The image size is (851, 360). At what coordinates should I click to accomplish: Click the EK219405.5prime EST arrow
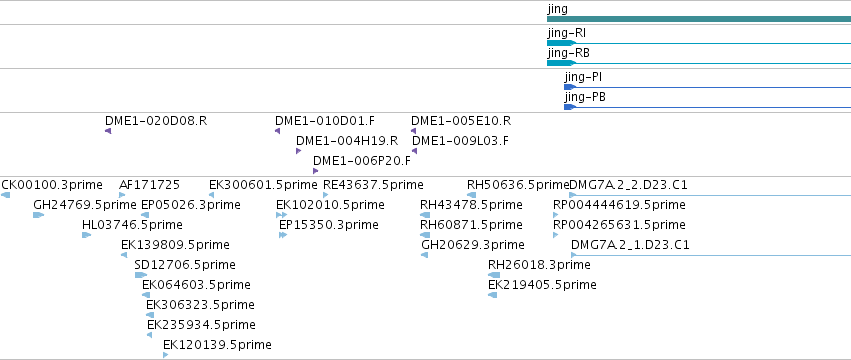pyautogui.click(x=492, y=295)
